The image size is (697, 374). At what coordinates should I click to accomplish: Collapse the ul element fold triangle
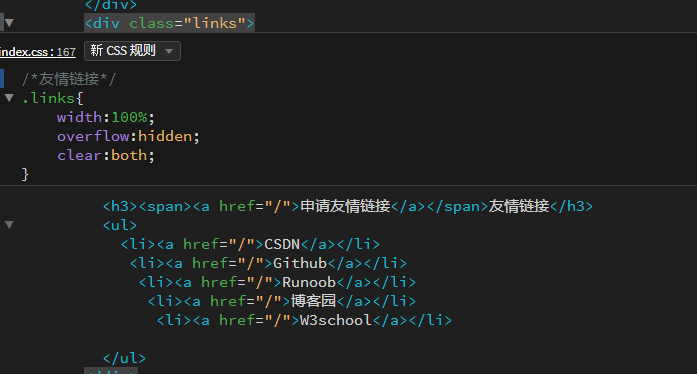pyautogui.click(x=9, y=225)
